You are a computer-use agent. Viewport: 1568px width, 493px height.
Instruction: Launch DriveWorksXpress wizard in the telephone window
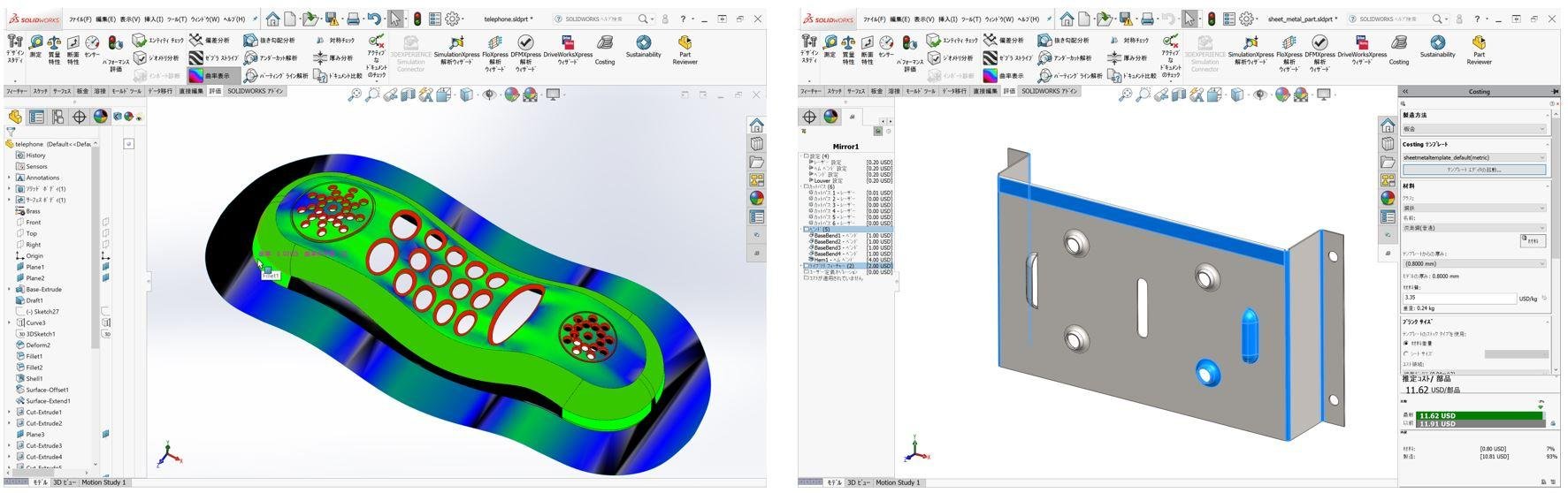[x=568, y=49]
